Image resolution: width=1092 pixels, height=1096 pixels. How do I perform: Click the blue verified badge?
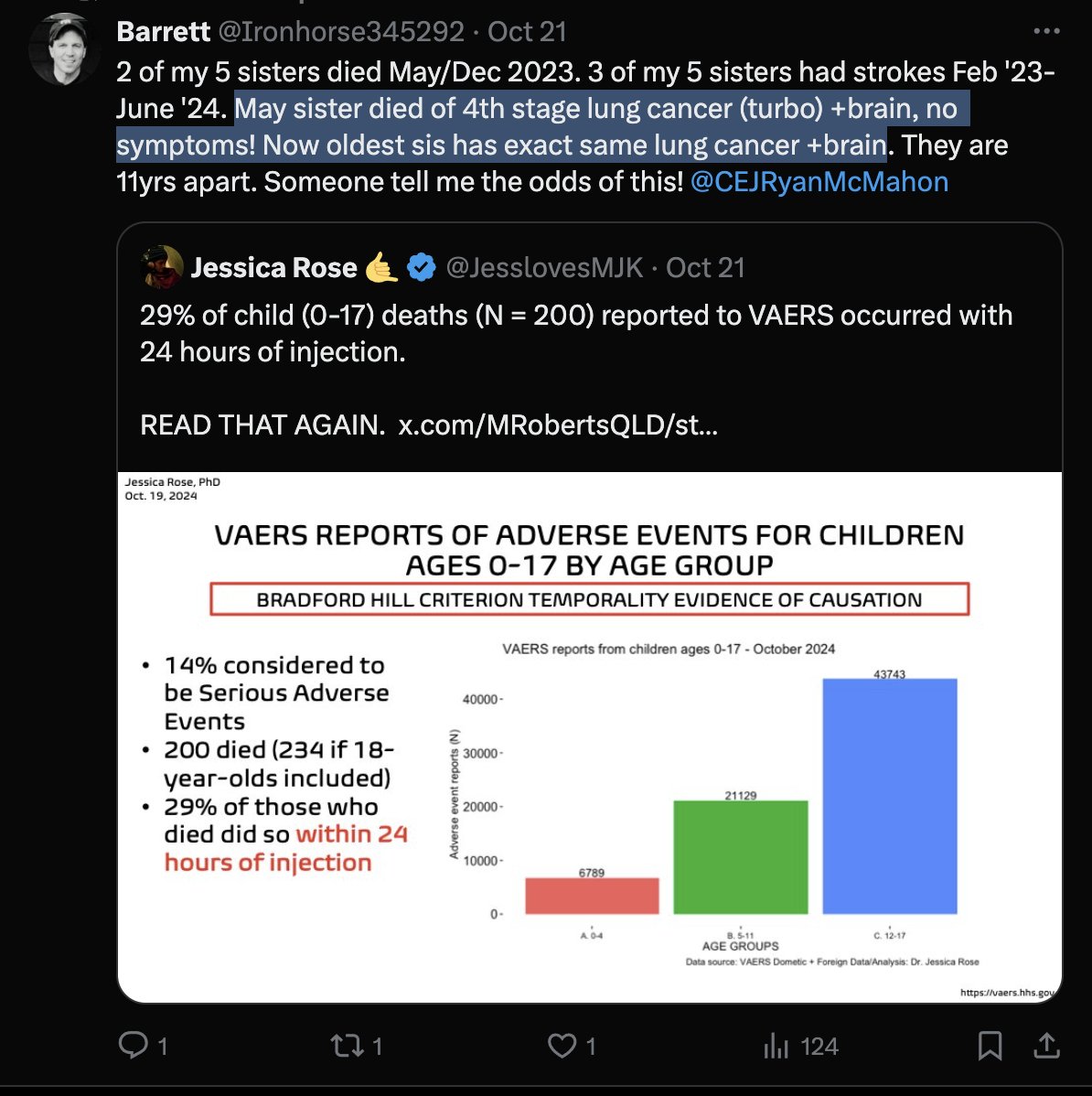click(421, 267)
